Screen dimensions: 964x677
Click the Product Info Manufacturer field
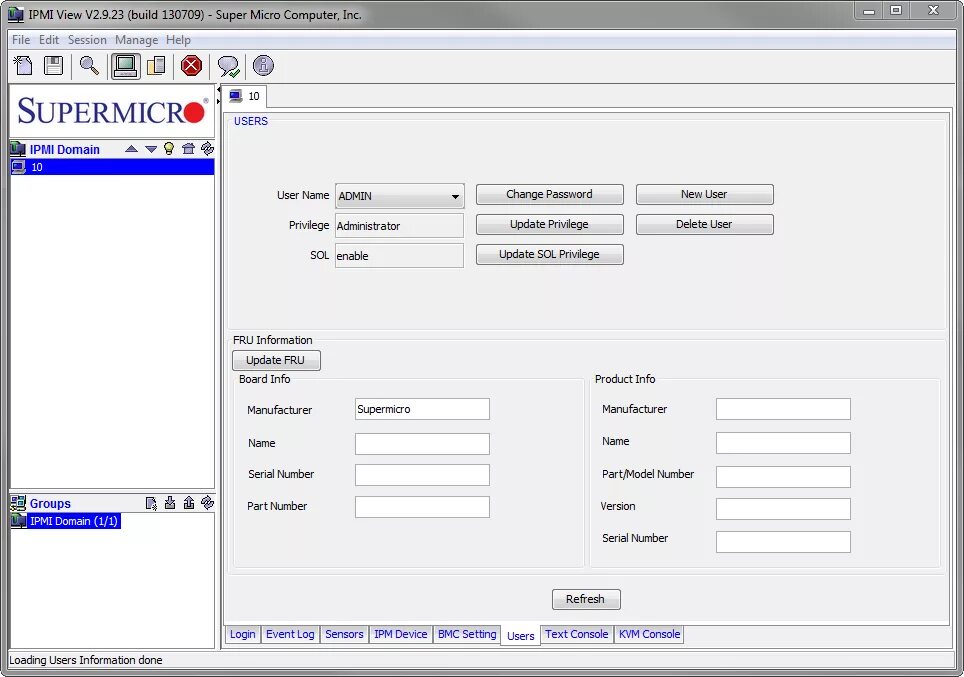click(x=783, y=409)
